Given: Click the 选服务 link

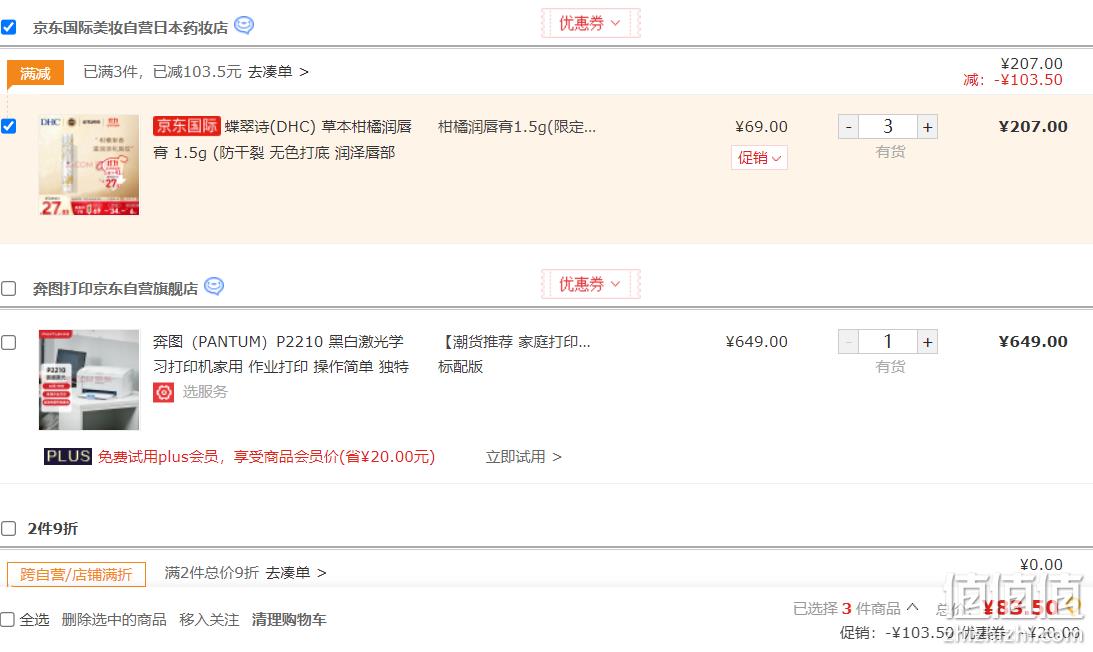Looking at the screenshot, I should [205, 392].
